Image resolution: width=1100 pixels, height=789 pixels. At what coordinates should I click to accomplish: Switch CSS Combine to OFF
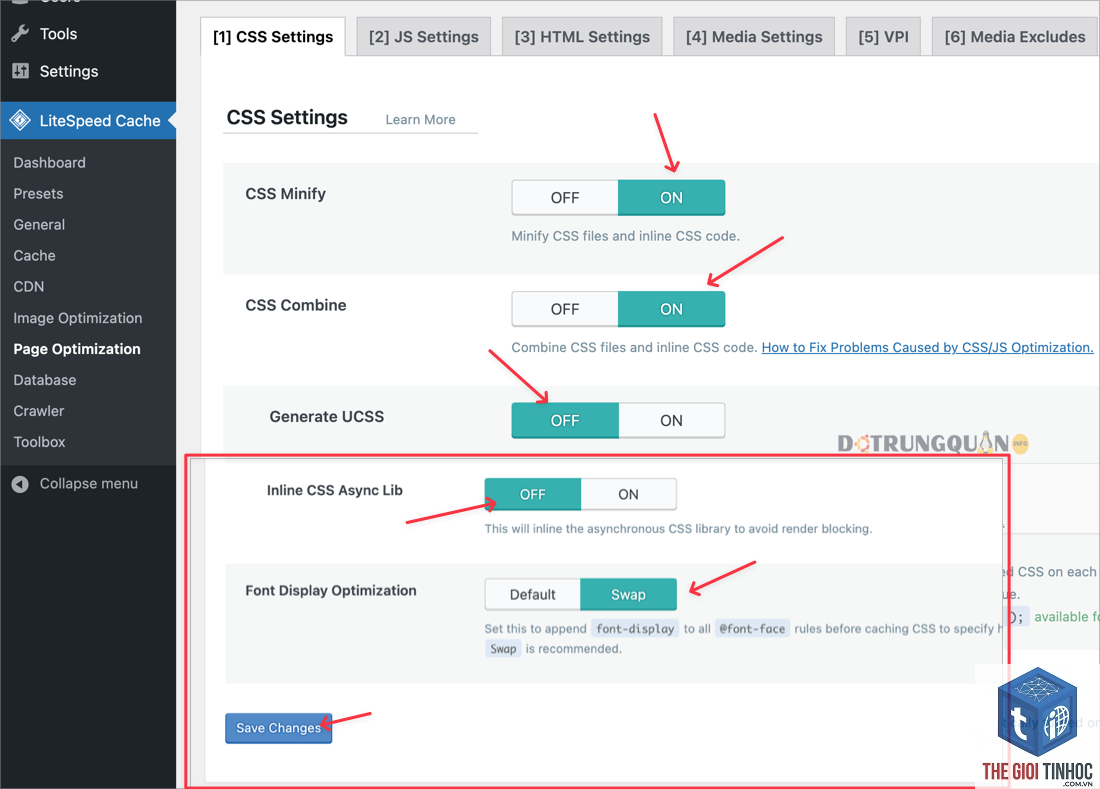click(x=565, y=309)
